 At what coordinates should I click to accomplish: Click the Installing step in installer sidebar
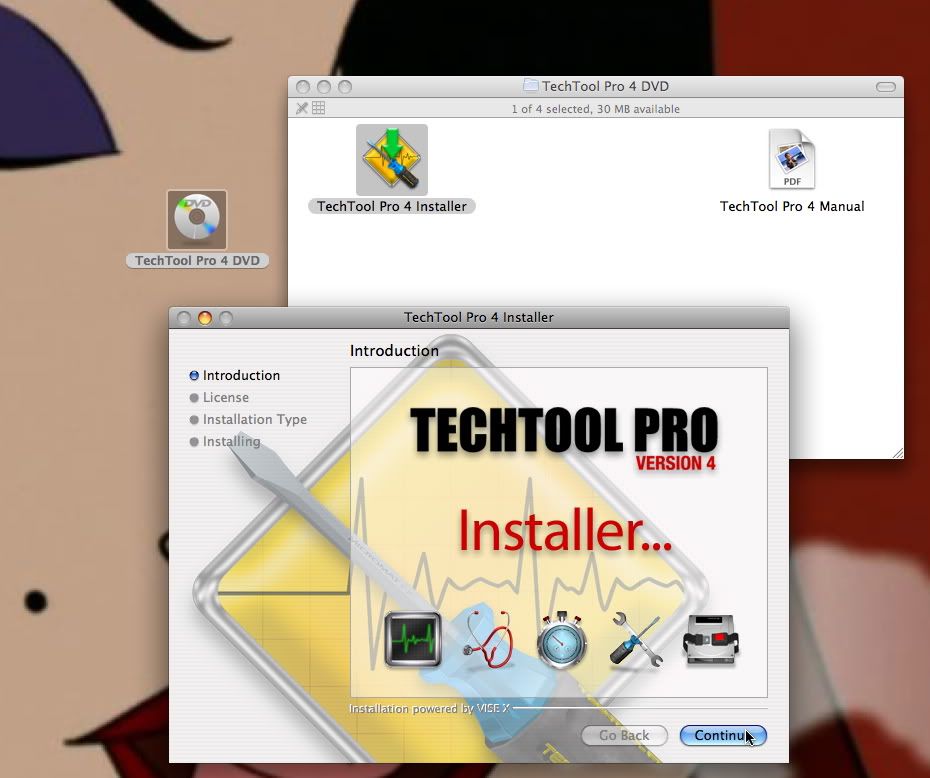click(225, 441)
